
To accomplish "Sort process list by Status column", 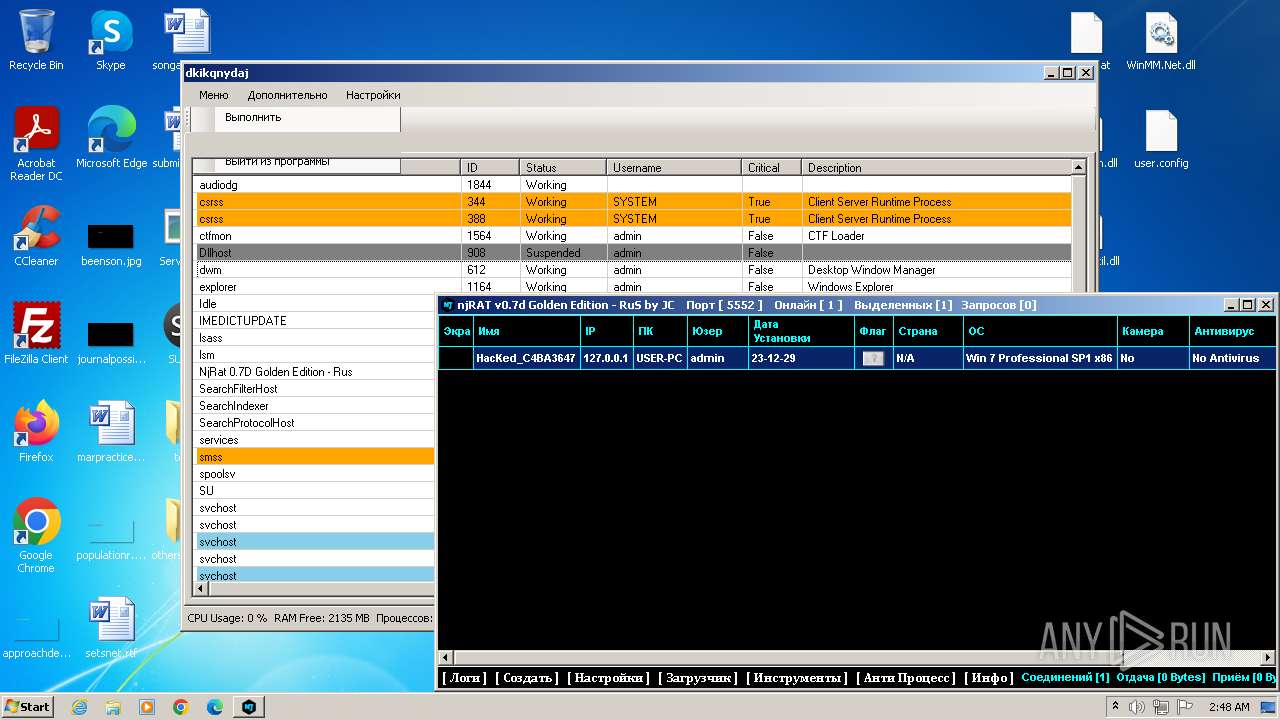I will click(x=563, y=167).
